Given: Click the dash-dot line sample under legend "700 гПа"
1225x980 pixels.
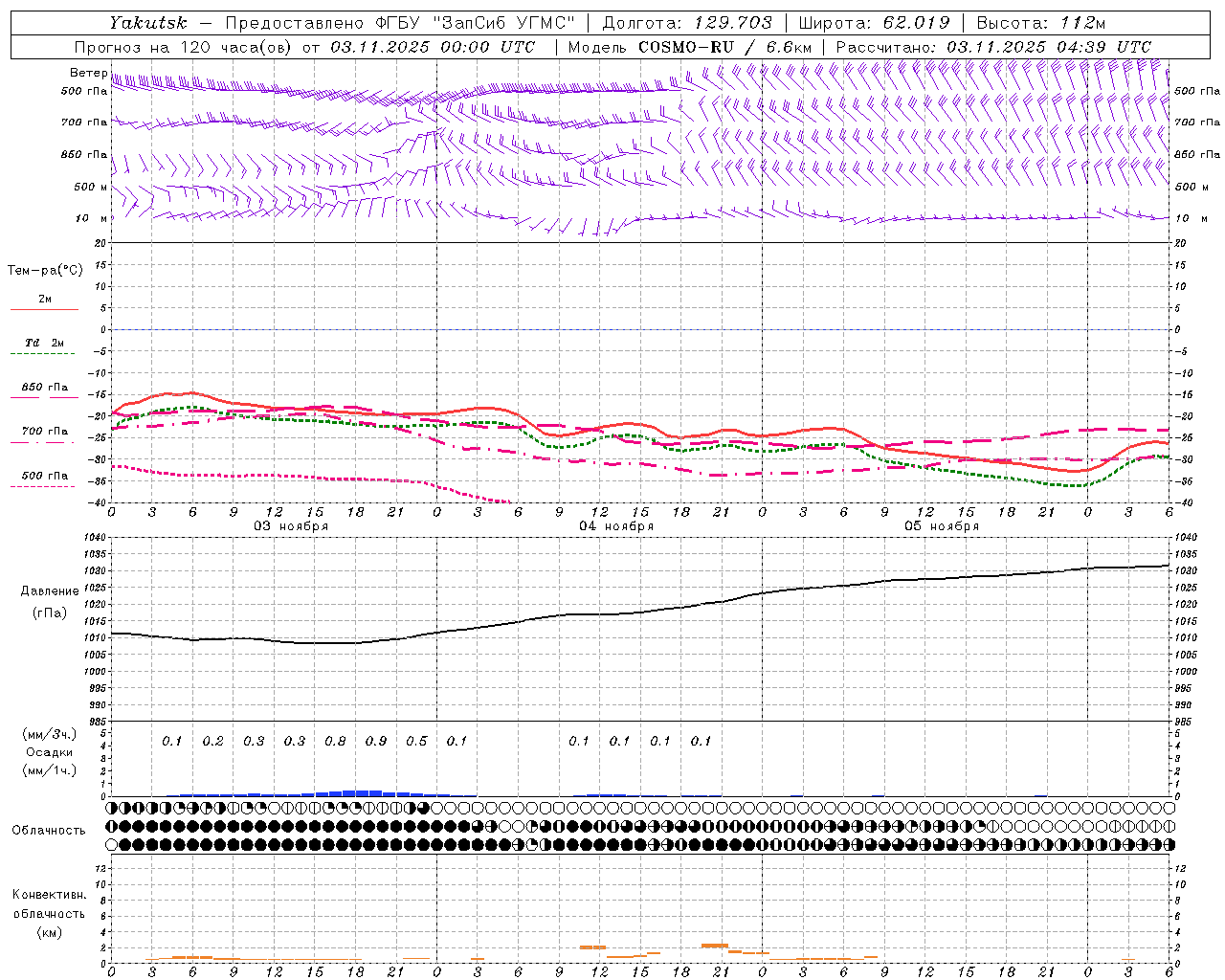Looking at the screenshot, I should tap(43, 442).
